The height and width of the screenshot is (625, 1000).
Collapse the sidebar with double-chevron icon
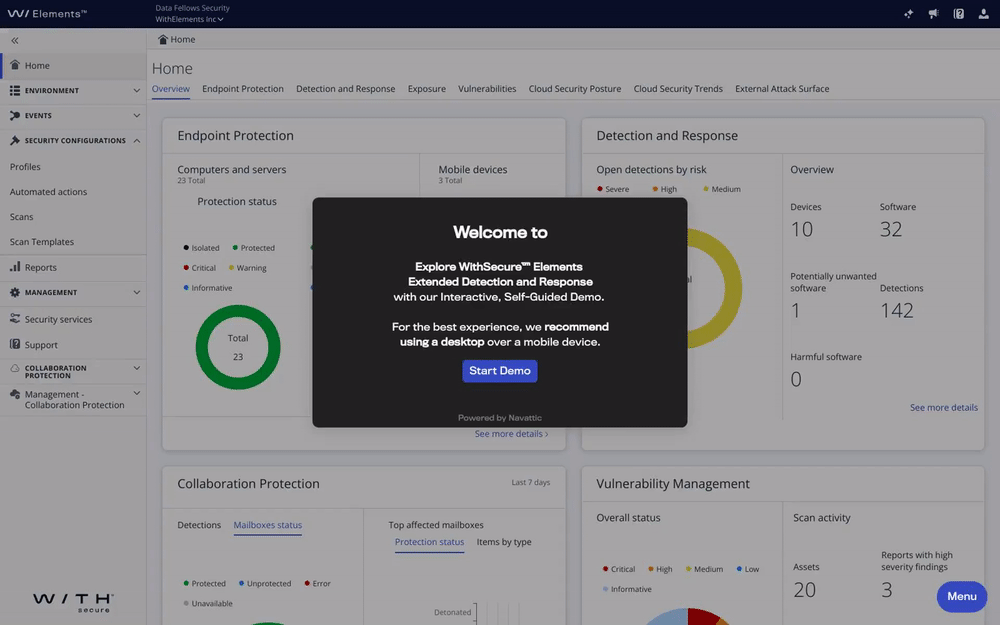[x=15, y=40]
